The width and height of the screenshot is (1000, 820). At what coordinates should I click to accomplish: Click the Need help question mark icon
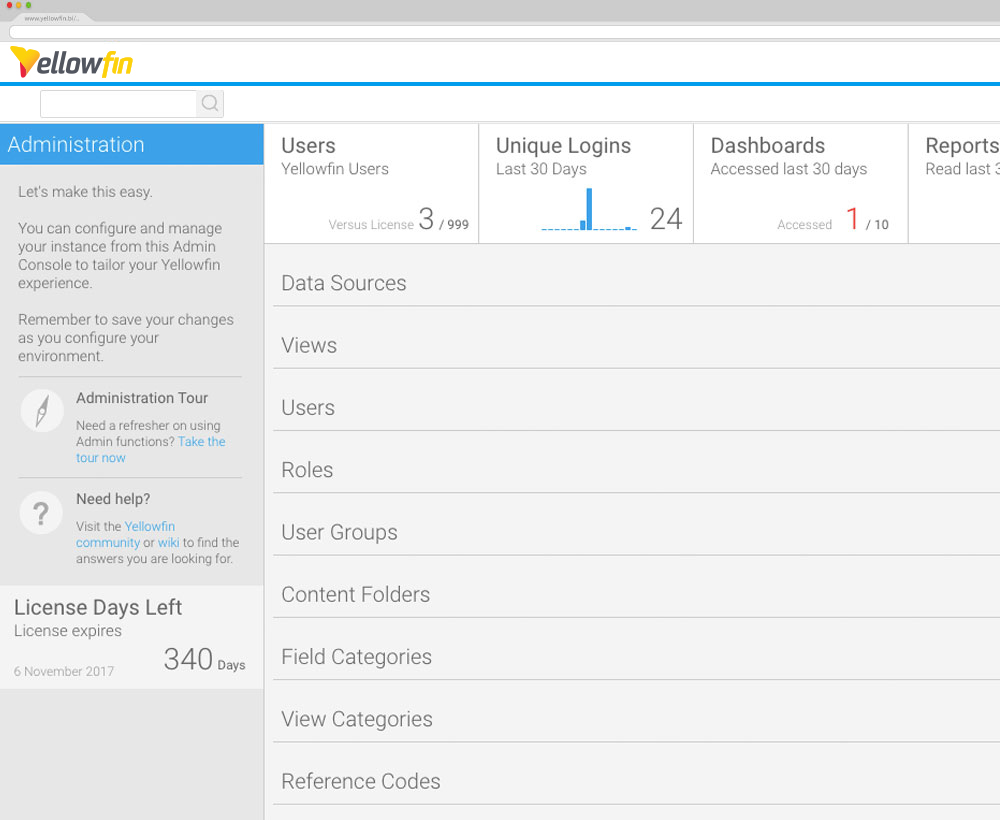(x=41, y=512)
